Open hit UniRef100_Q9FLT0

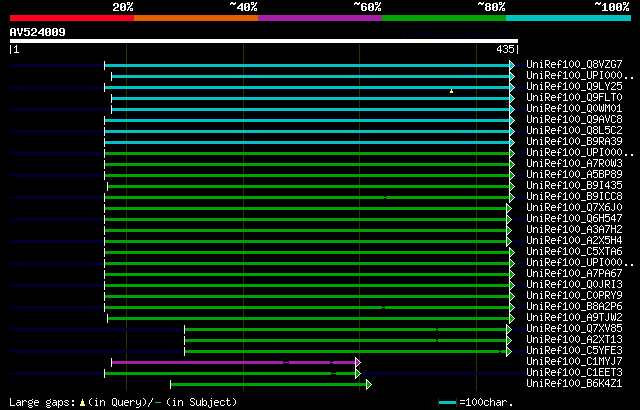[x=574, y=98]
